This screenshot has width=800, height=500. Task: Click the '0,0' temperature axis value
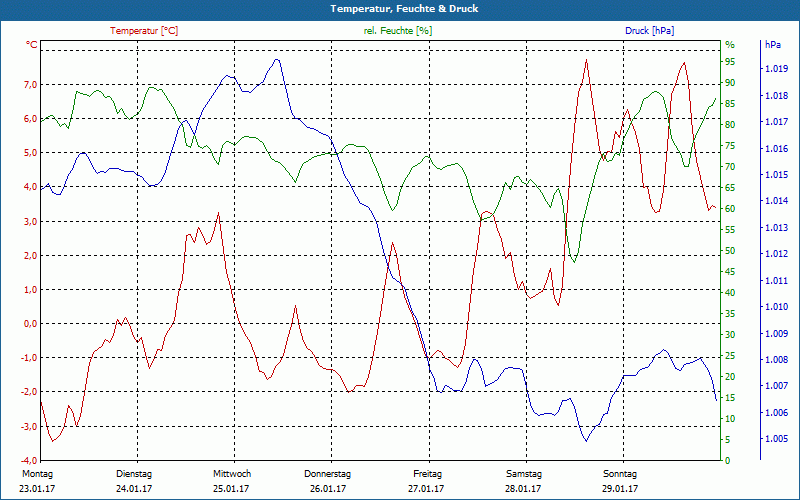(32, 323)
